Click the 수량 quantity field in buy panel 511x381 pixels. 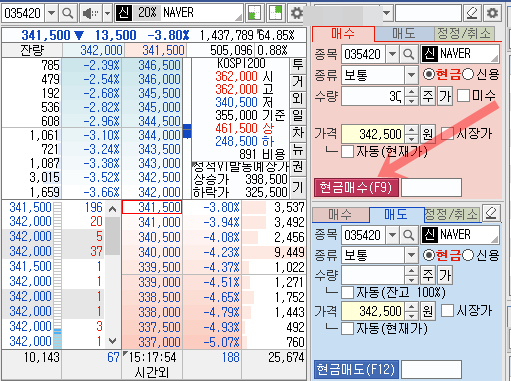(x=373, y=96)
